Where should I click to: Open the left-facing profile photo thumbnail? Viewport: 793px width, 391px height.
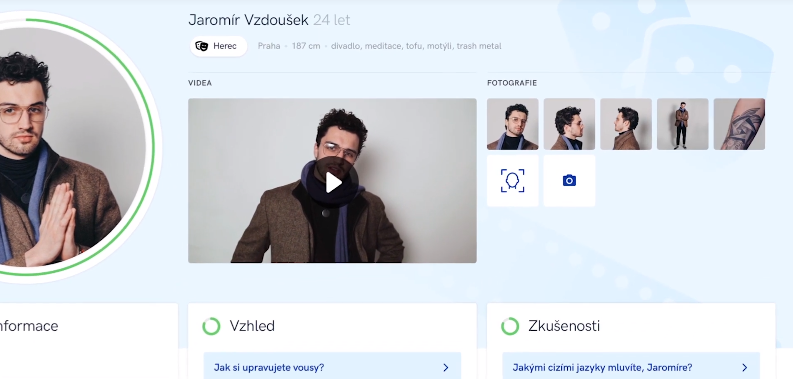[x=626, y=124]
